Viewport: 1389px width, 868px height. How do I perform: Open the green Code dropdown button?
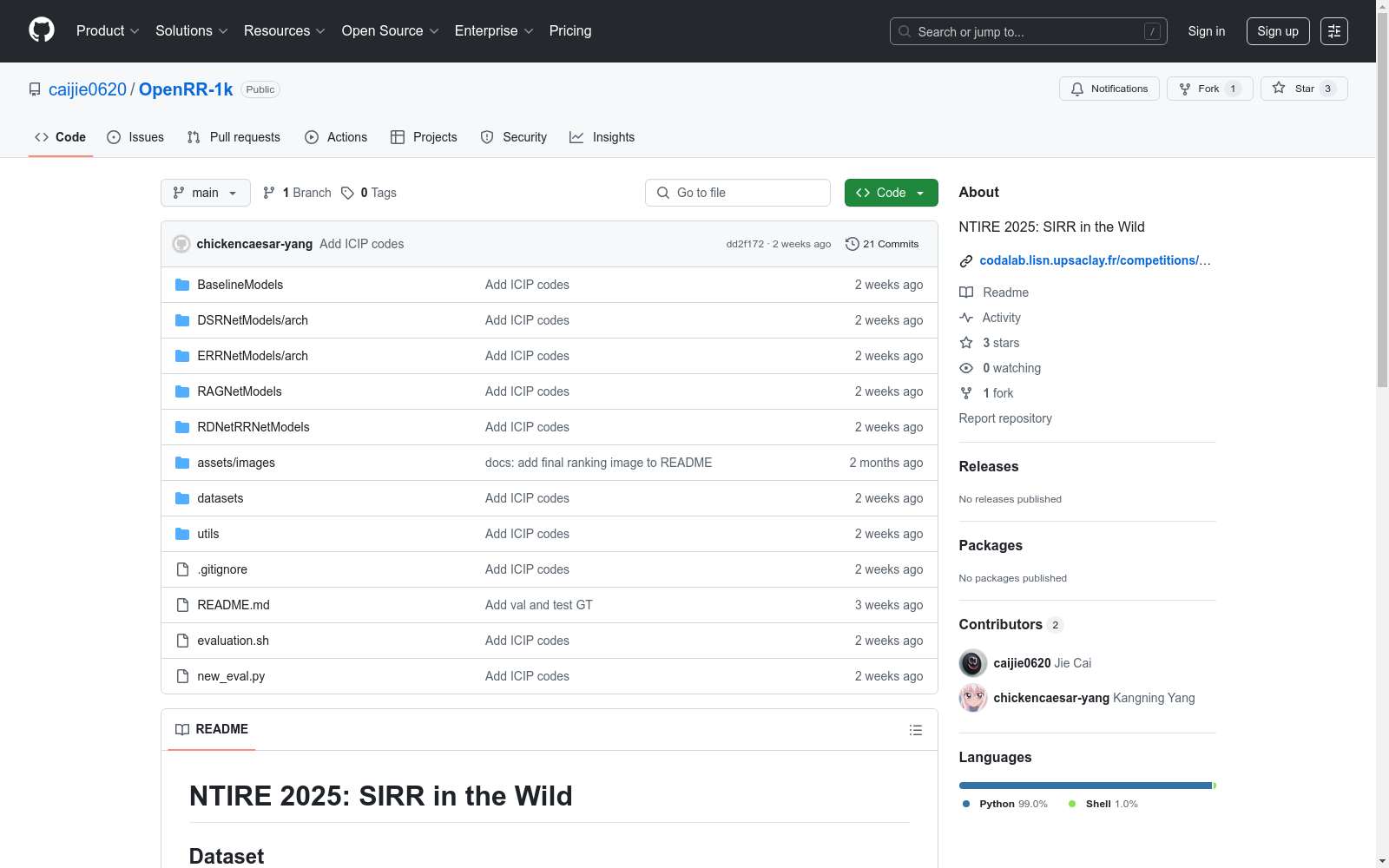coord(892,193)
